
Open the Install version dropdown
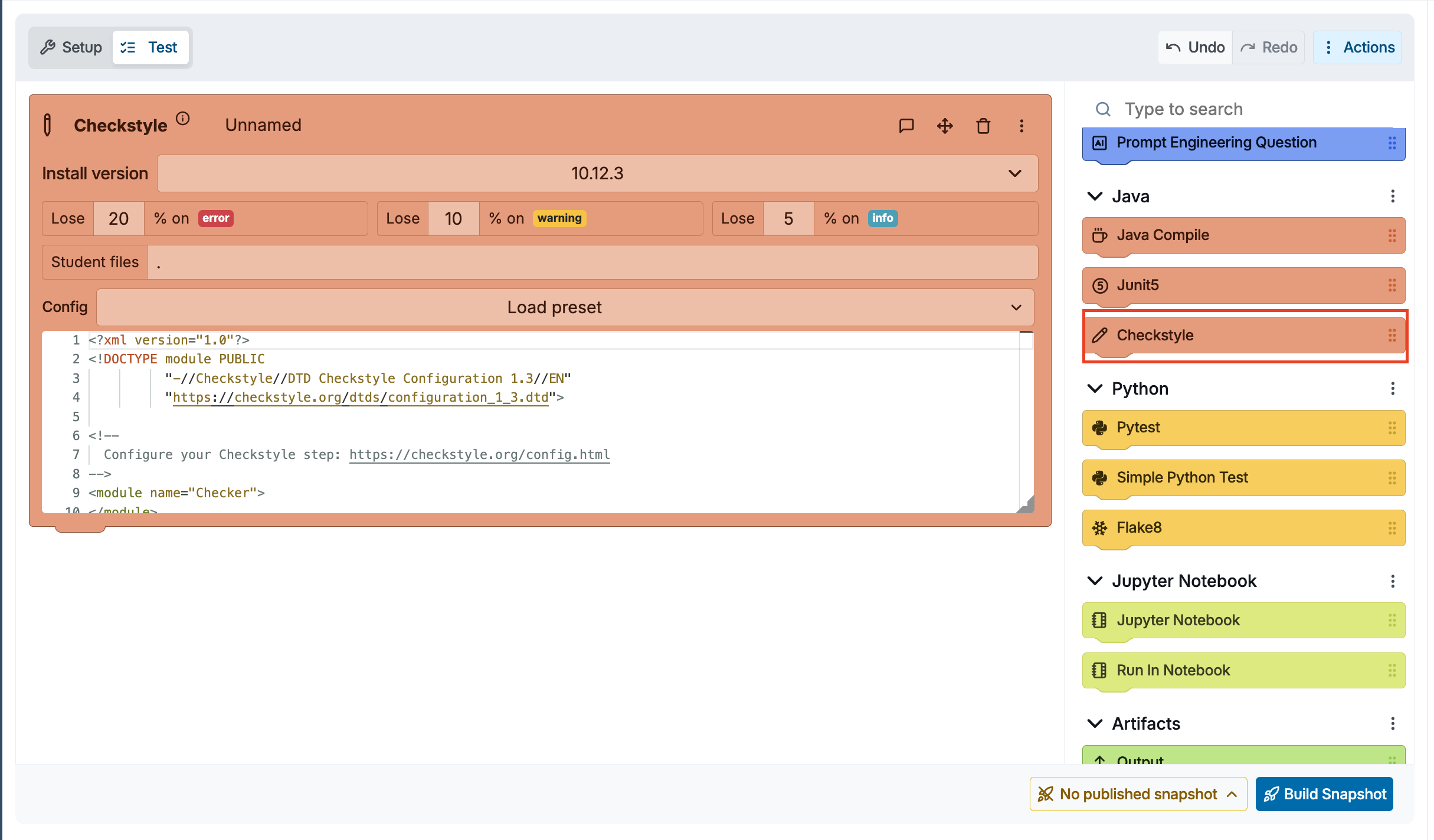click(597, 173)
